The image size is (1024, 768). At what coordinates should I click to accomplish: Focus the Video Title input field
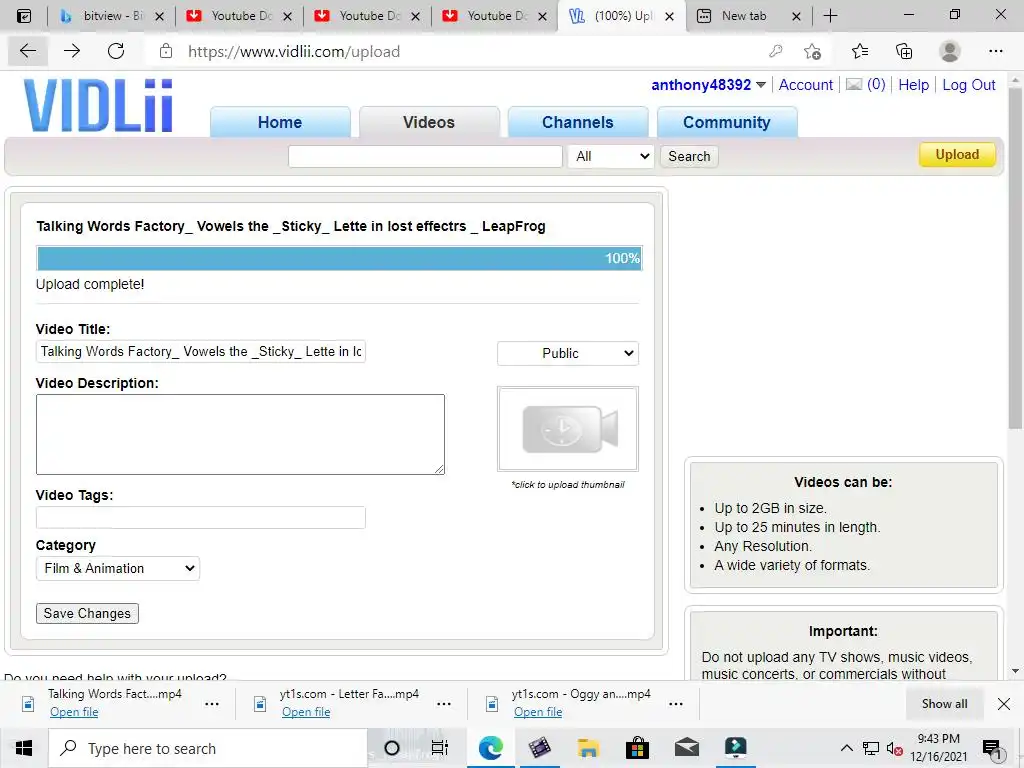click(200, 351)
